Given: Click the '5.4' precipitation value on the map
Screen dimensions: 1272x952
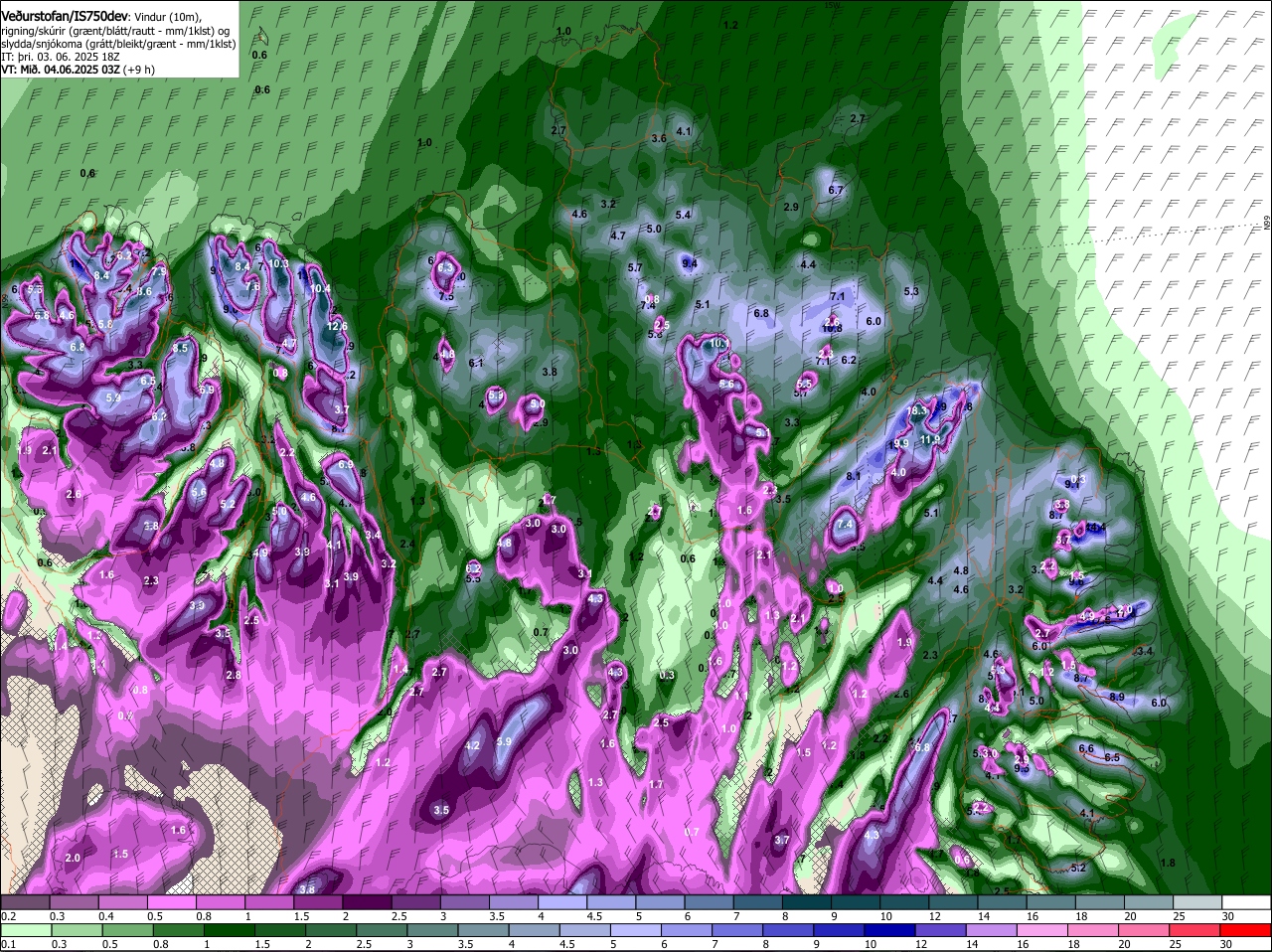Looking at the screenshot, I should pos(683,215).
